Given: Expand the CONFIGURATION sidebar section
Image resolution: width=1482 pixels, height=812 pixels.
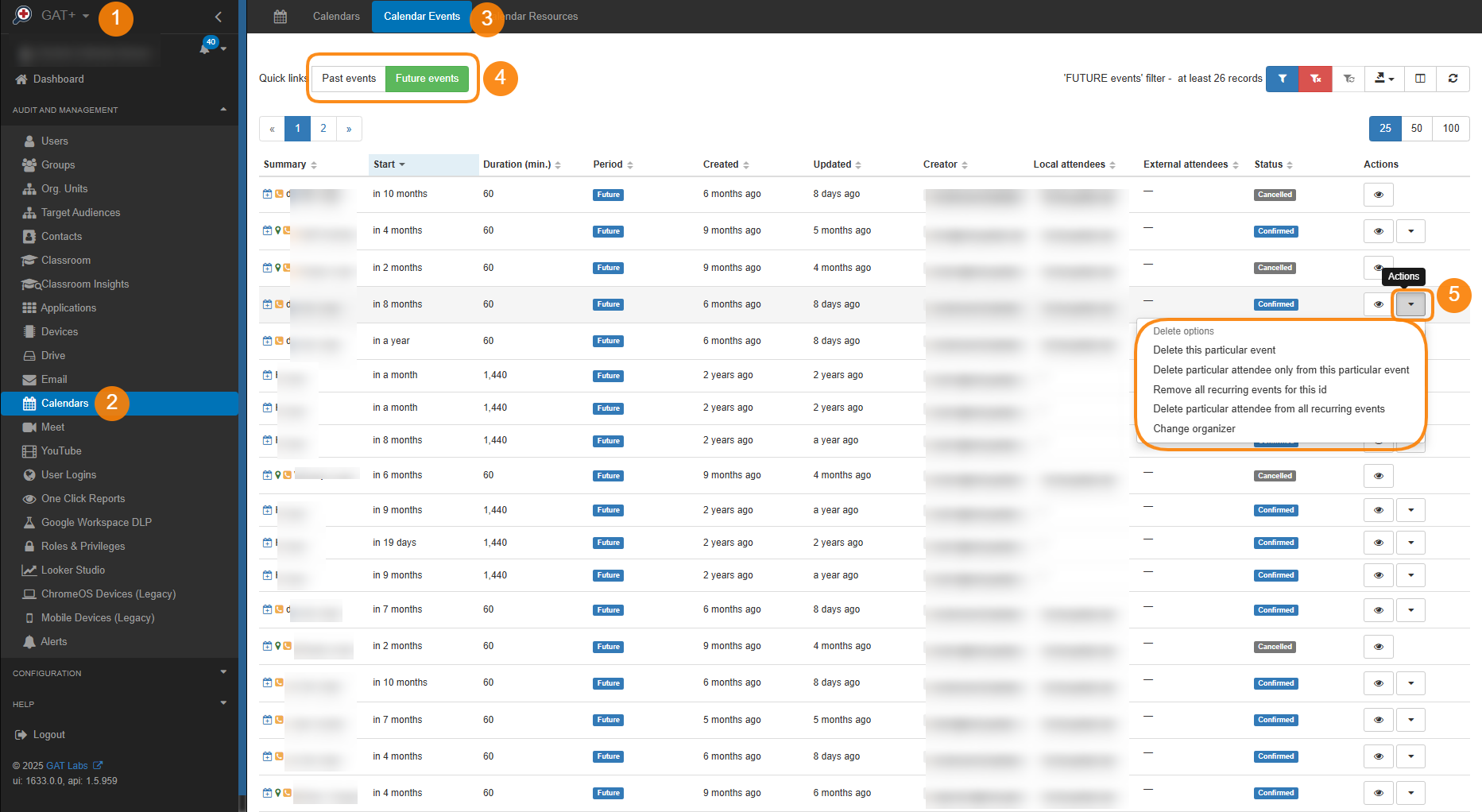Looking at the screenshot, I should click(x=119, y=673).
